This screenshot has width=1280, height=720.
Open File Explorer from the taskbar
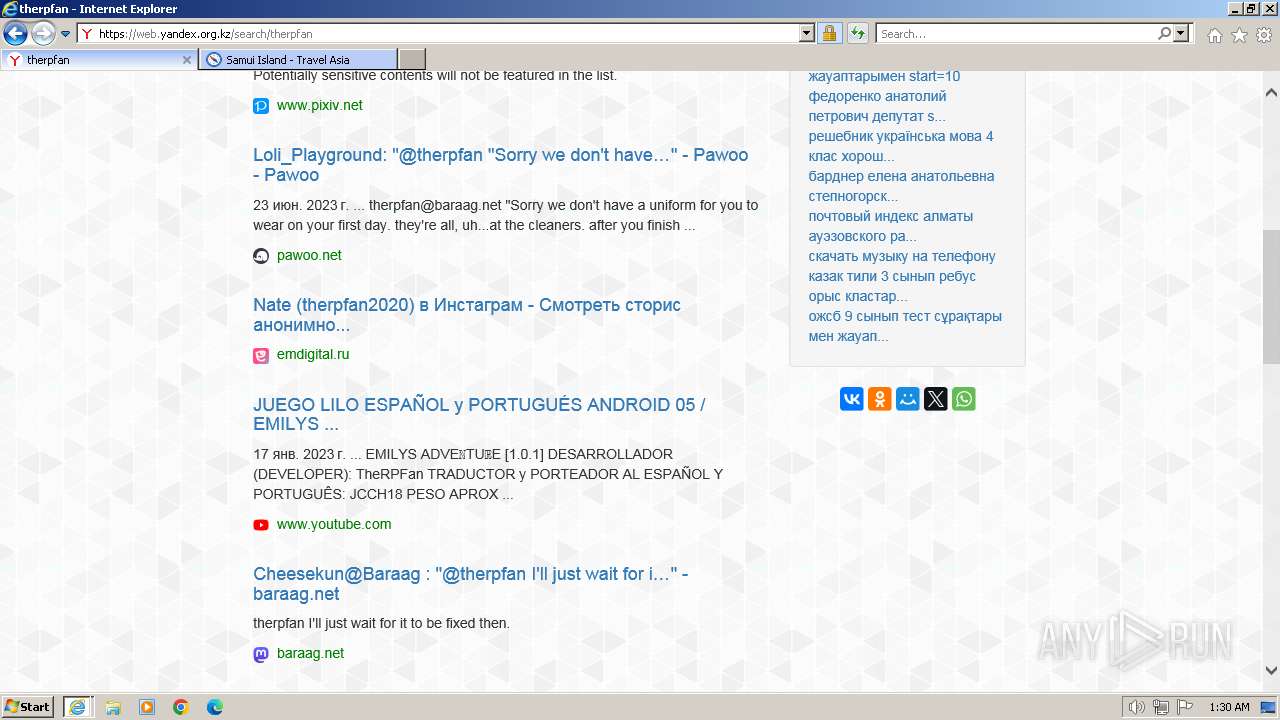[113, 707]
